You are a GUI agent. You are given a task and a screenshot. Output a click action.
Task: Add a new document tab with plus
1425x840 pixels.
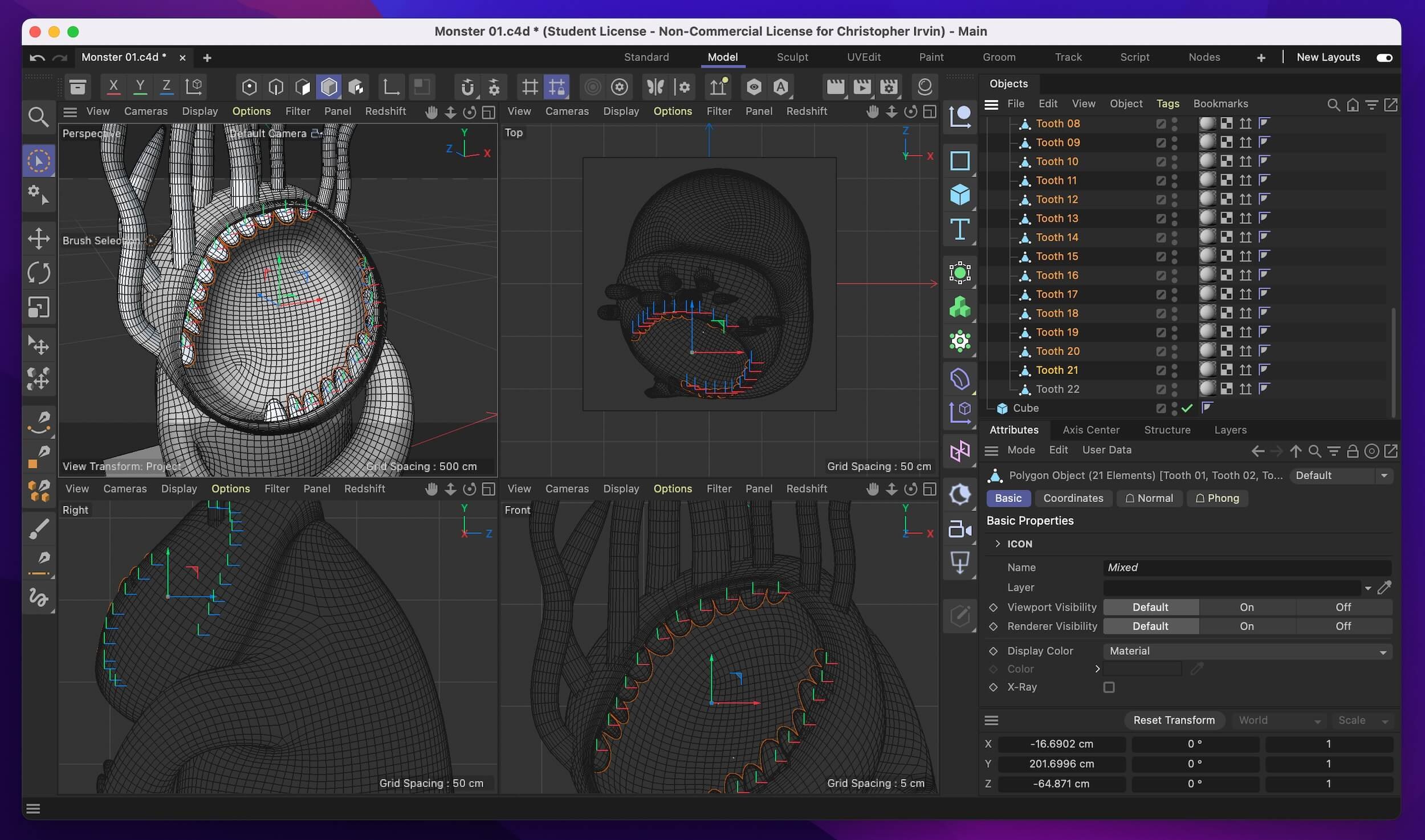point(207,58)
